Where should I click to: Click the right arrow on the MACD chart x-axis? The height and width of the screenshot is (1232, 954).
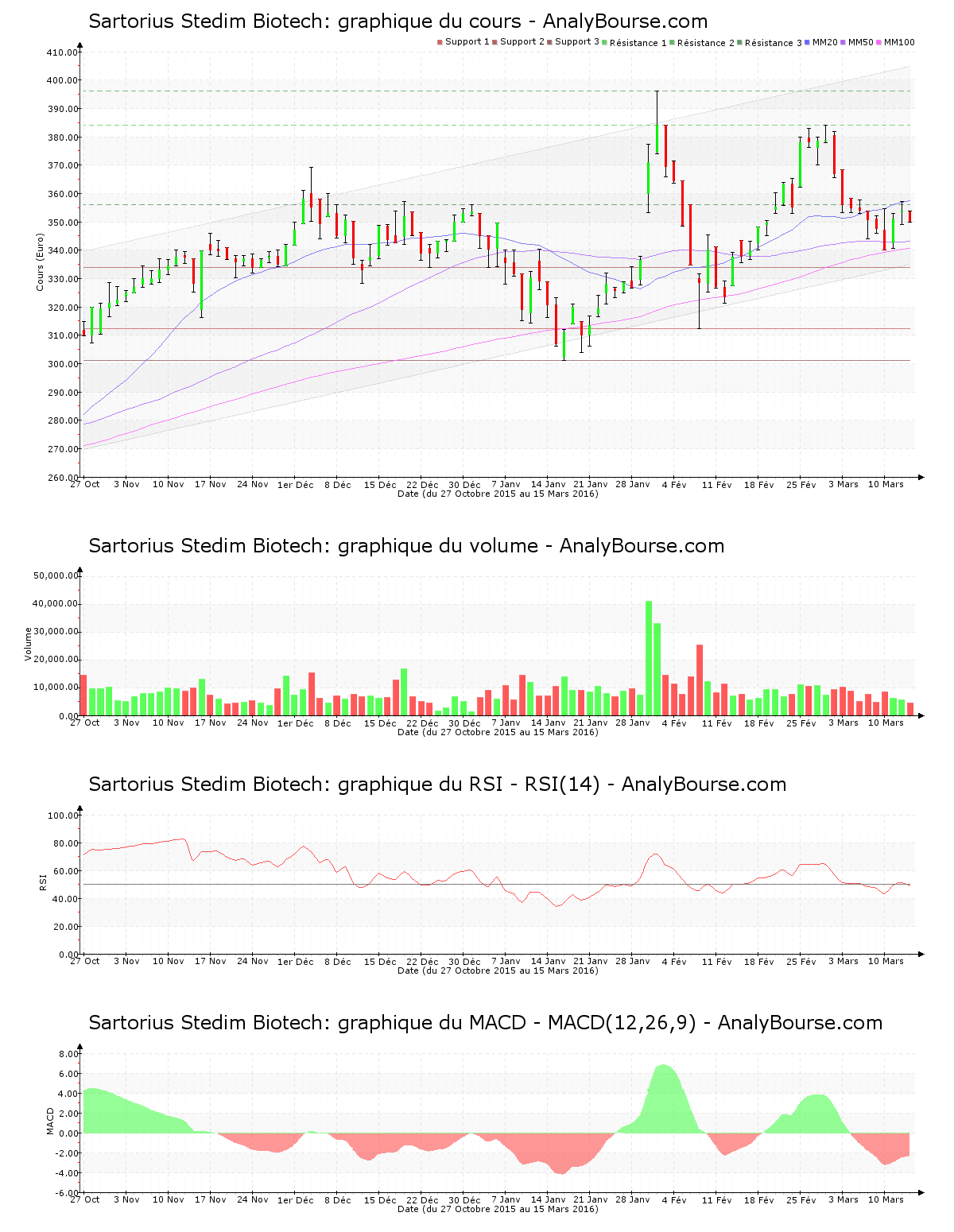click(x=921, y=1193)
